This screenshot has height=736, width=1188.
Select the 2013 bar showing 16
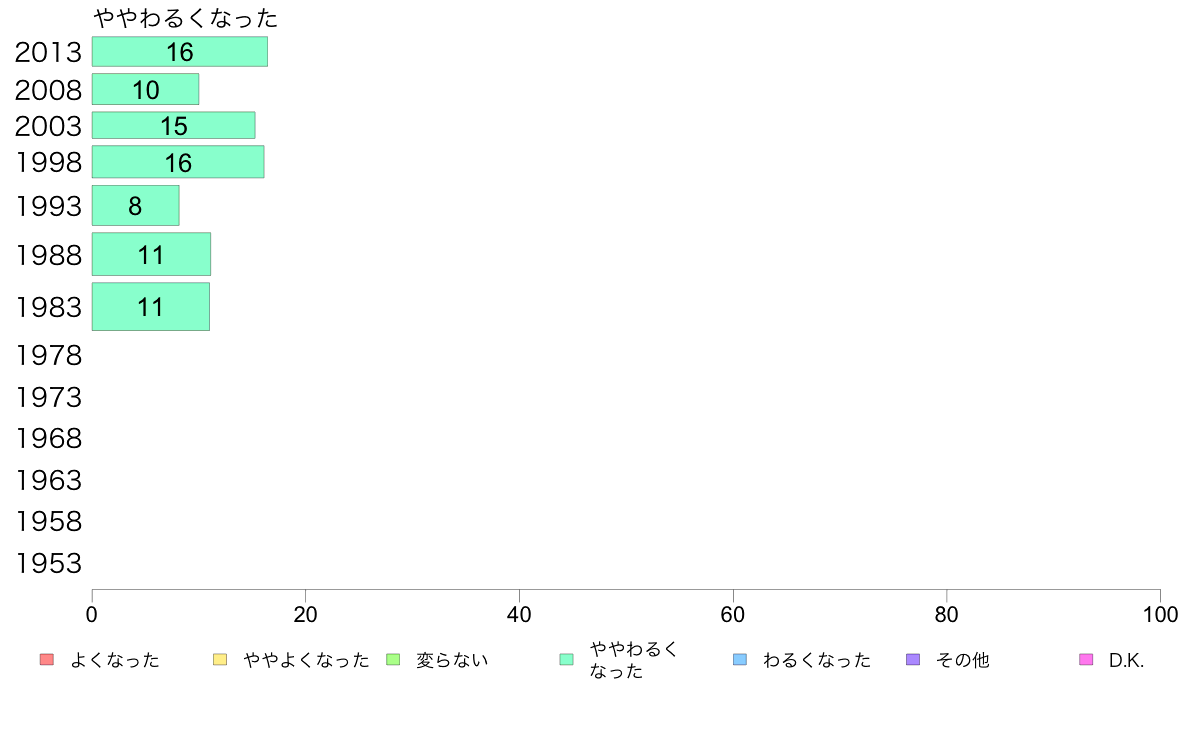tap(180, 52)
